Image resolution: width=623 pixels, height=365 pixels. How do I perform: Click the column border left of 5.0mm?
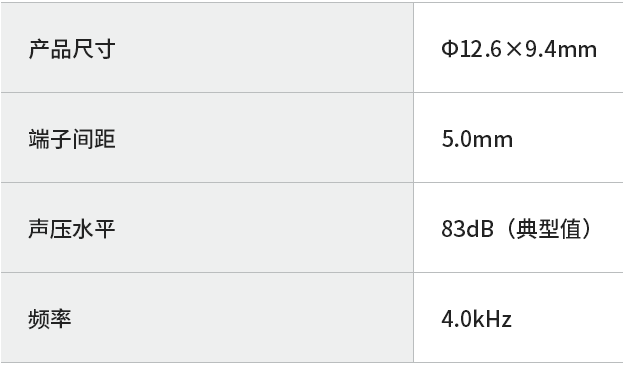tap(413, 138)
